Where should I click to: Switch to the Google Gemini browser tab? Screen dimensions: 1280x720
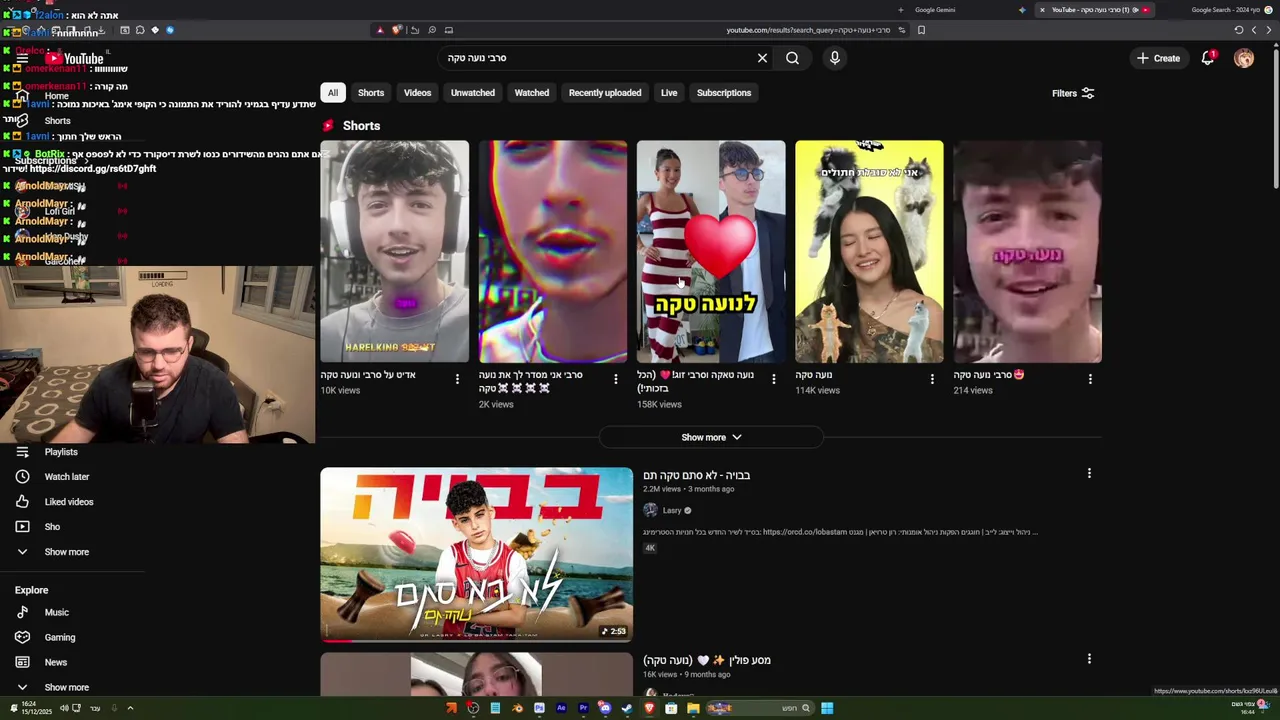click(935, 10)
